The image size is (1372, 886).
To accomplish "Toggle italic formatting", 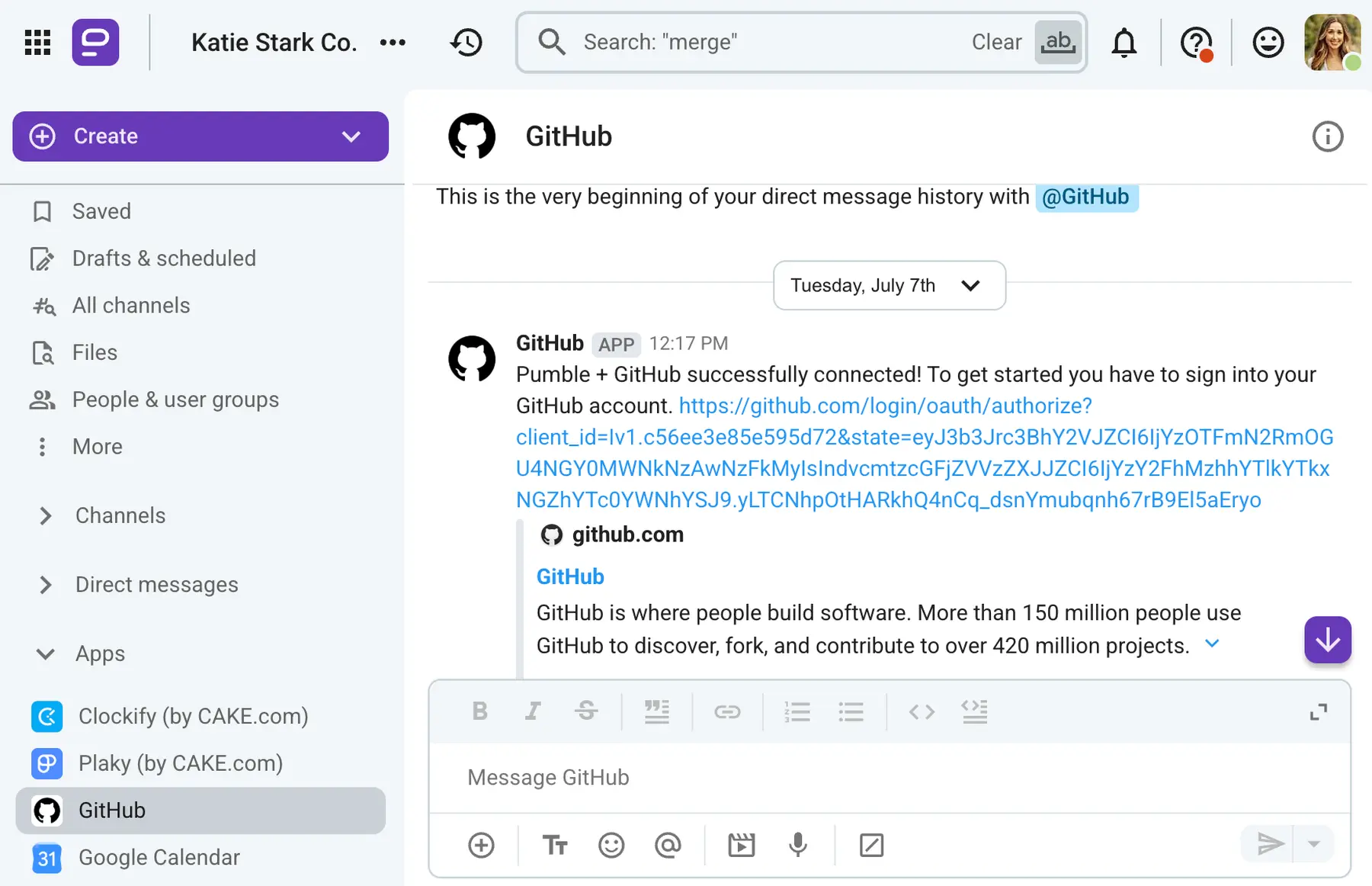I will click(x=533, y=711).
